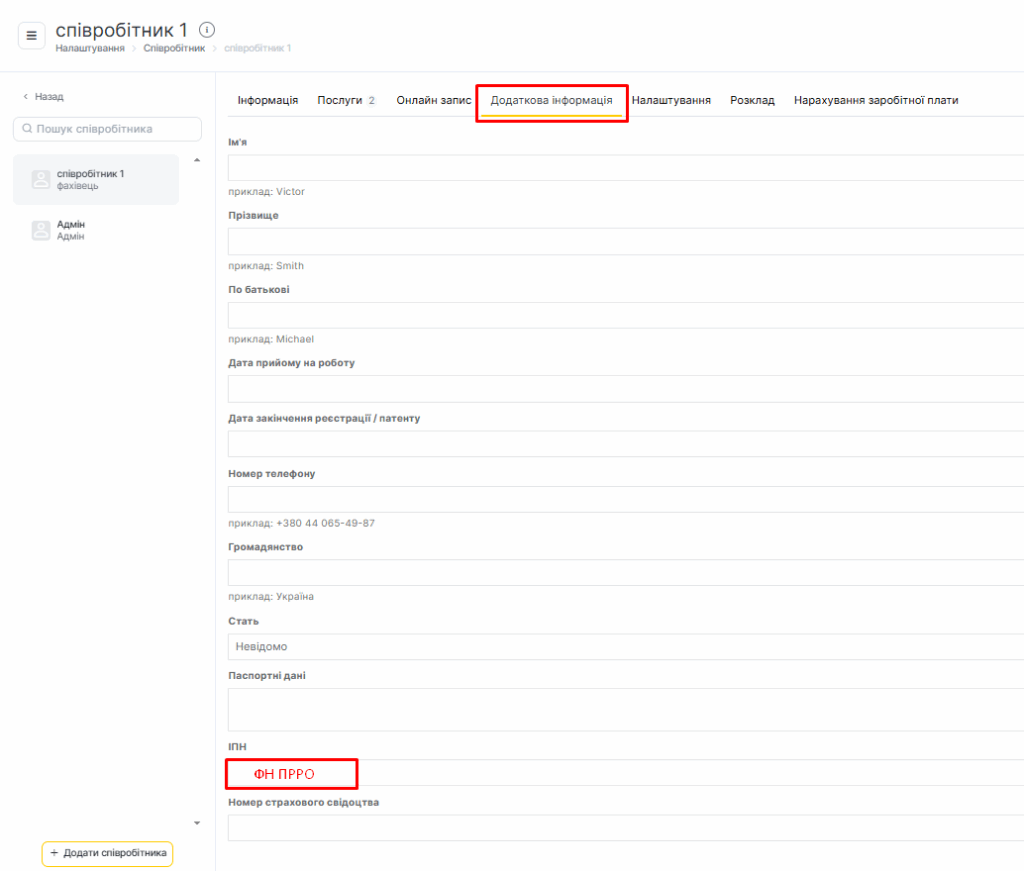
Task: Click the info icon beside employee title
Action: (x=207, y=30)
